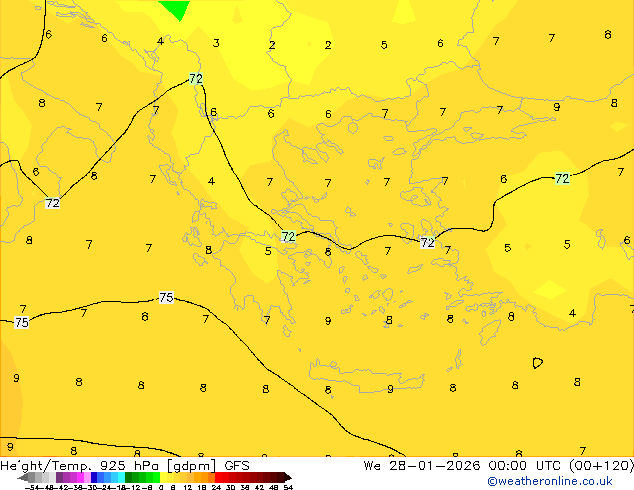The height and width of the screenshot is (490, 634).
Task: Click the topmost 72 contour label
Action: pyautogui.click(x=196, y=78)
